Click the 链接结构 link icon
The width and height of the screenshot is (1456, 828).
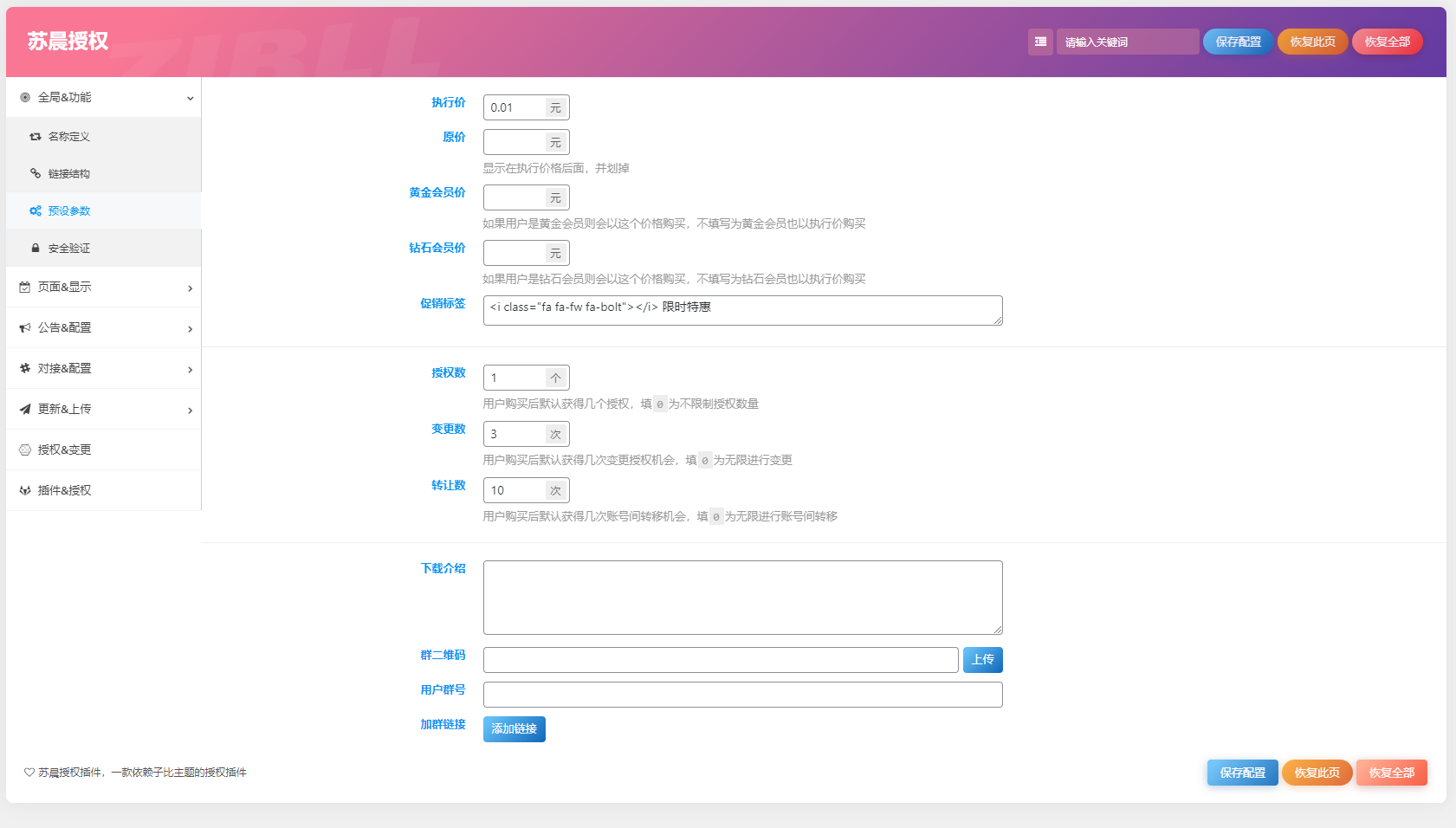(36, 174)
